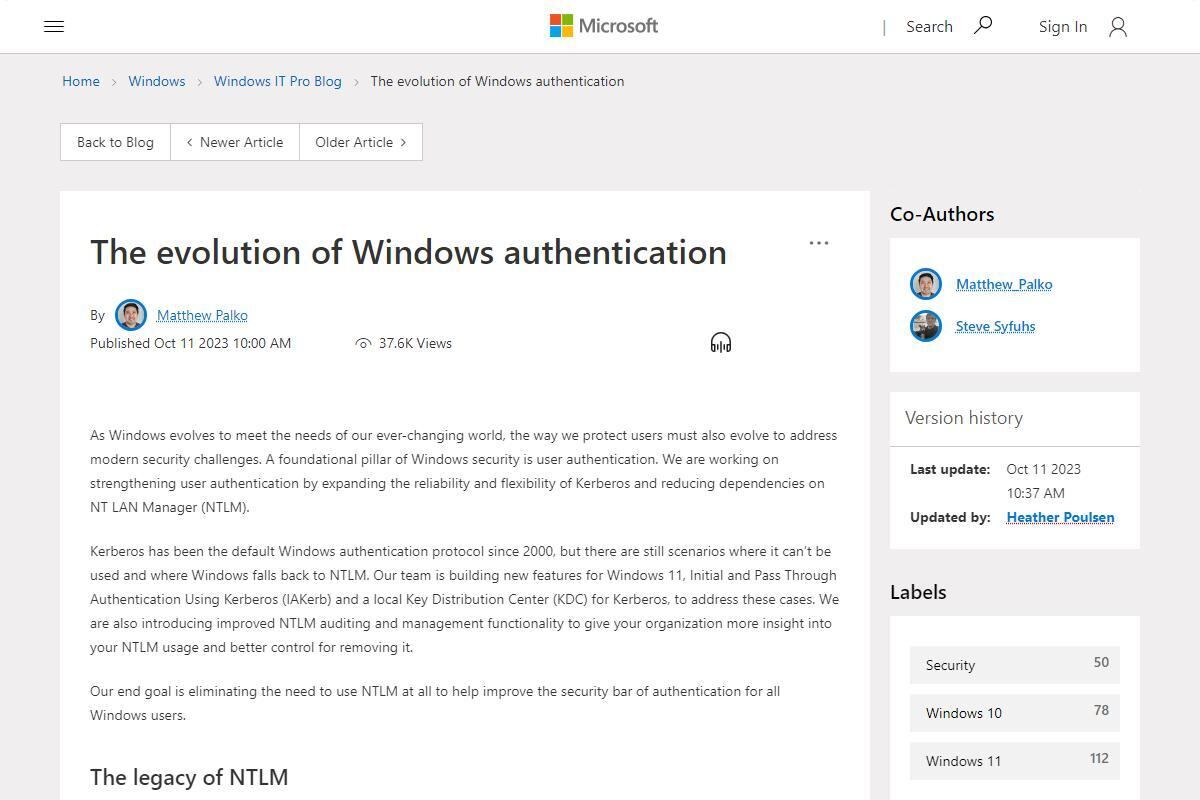Viewport: 1200px width, 800px height.
Task: Select the Windows 11 label
Action: pyautogui.click(x=1015, y=761)
